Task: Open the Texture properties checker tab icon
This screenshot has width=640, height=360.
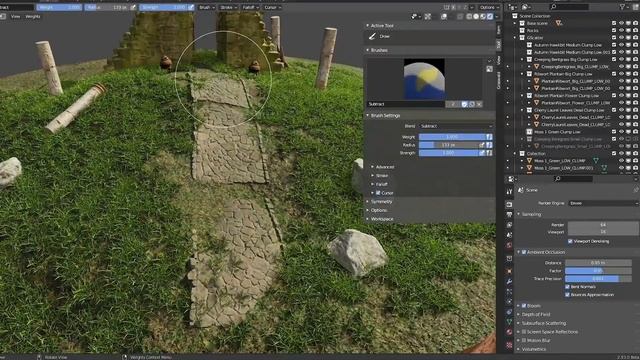Action: (509, 345)
